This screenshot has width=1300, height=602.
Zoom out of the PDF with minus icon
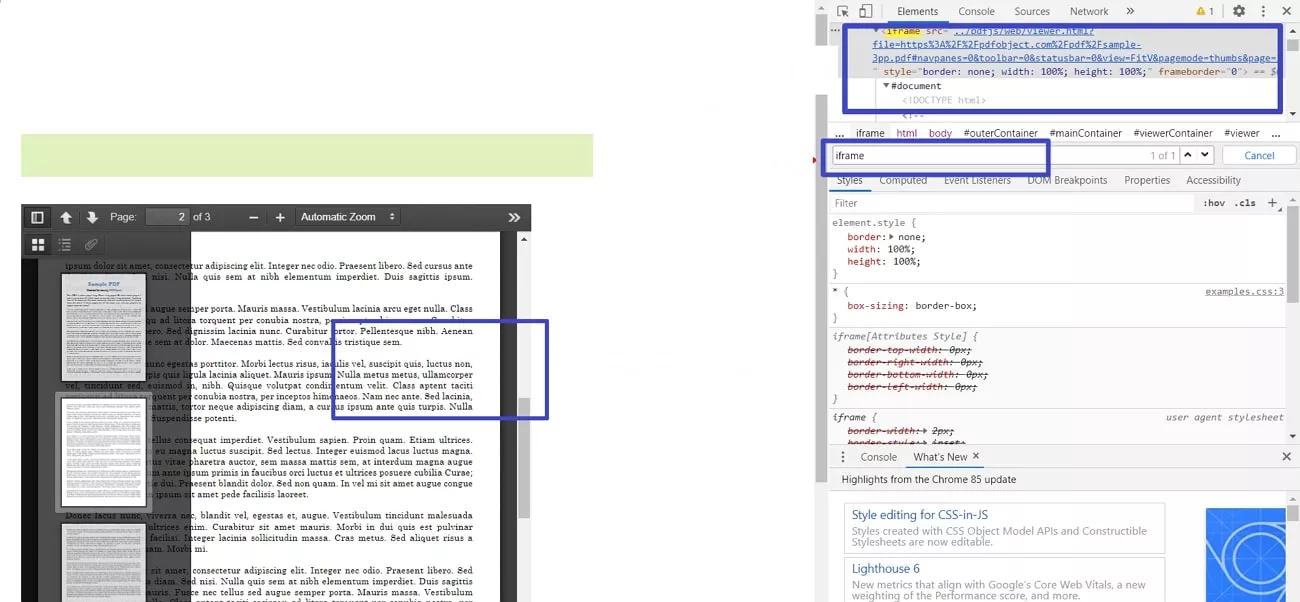click(x=253, y=217)
